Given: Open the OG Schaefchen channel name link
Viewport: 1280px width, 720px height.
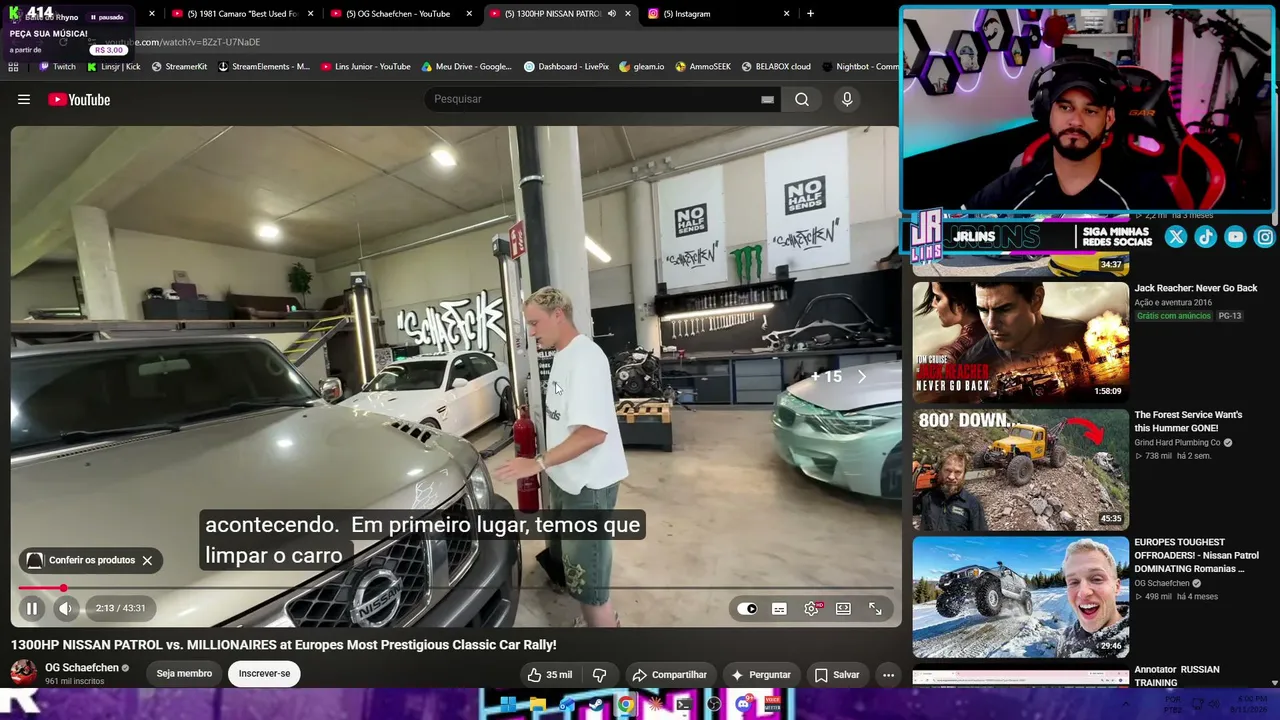Looking at the screenshot, I should point(82,667).
